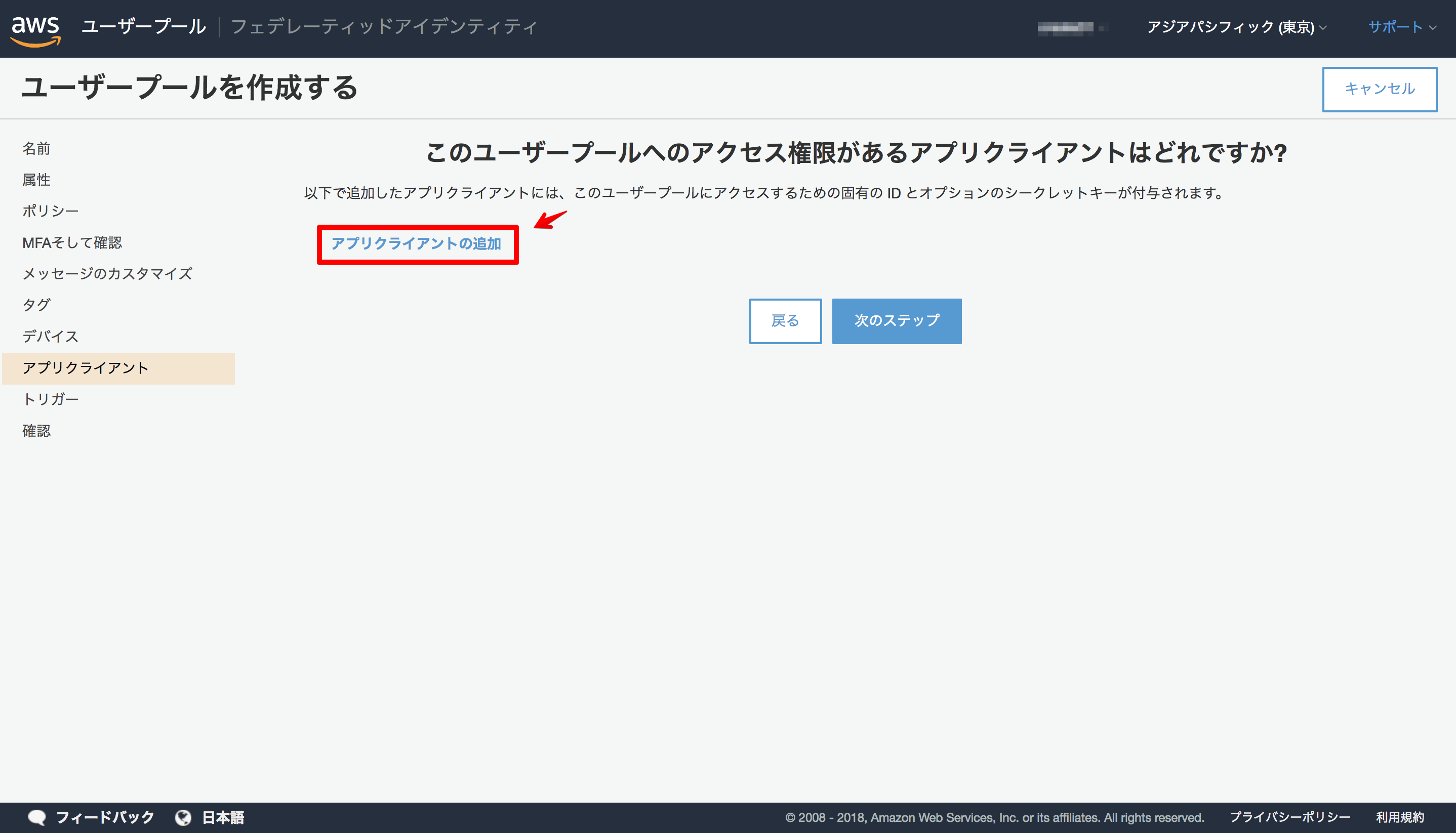
Task: Click the heading about アプリクライアント access
Action: 856,153
